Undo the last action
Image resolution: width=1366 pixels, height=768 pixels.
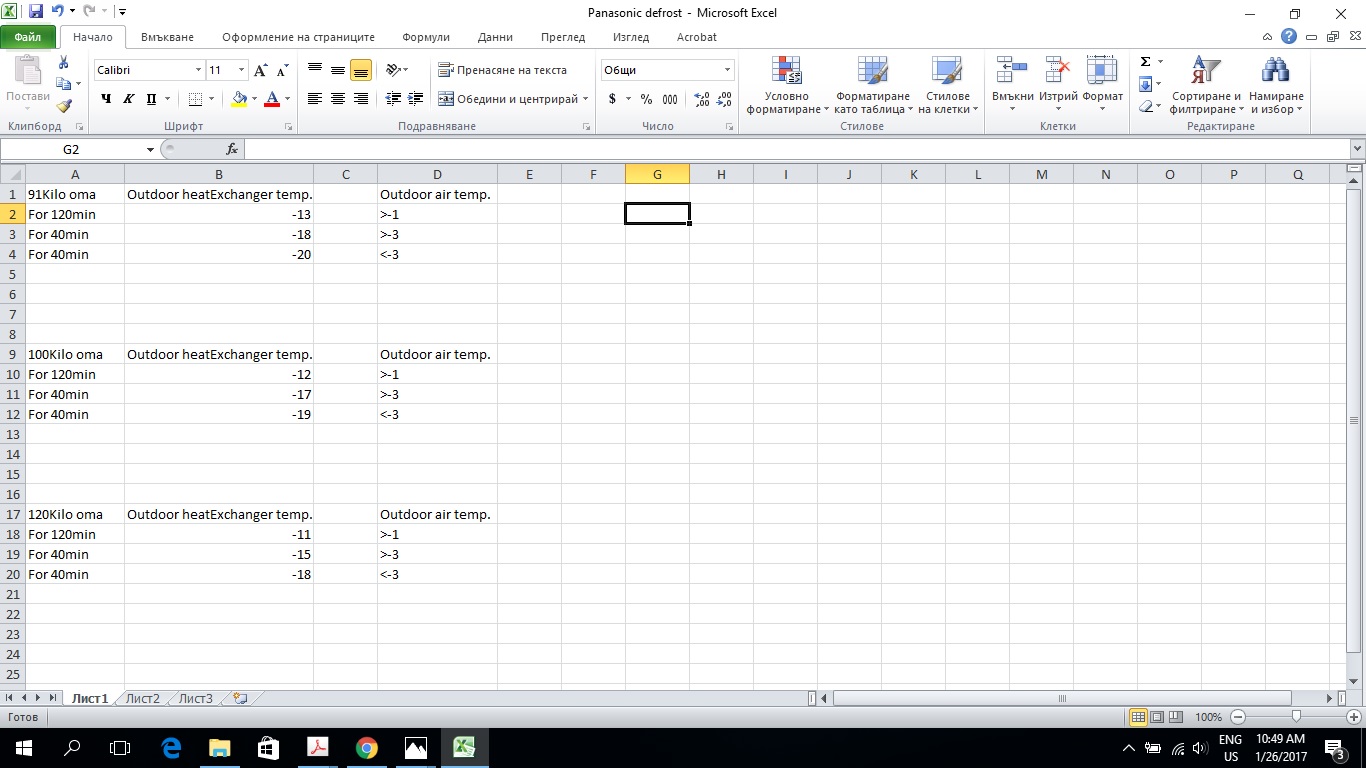coord(57,12)
